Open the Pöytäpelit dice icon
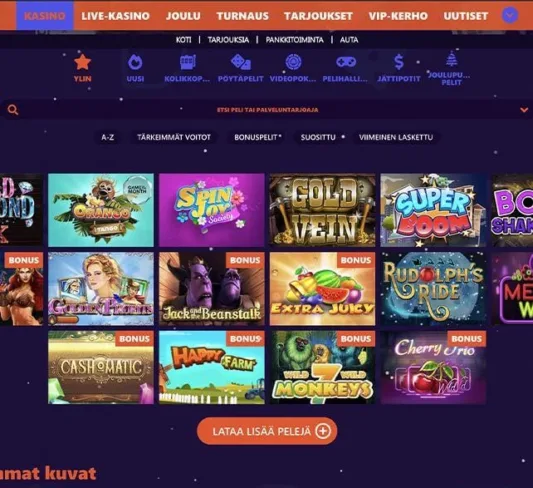533x488 pixels. 240,62
